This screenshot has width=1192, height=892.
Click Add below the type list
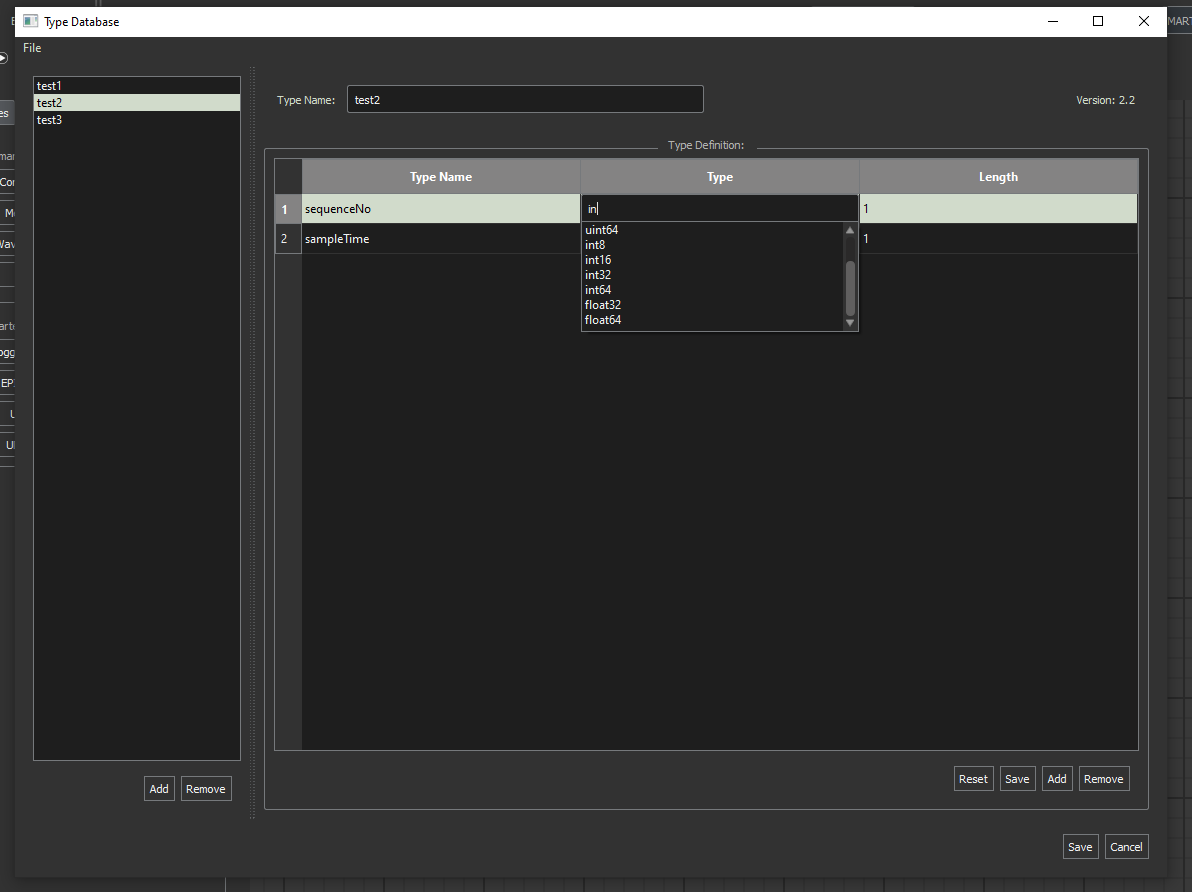pyautogui.click(x=159, y=789)
